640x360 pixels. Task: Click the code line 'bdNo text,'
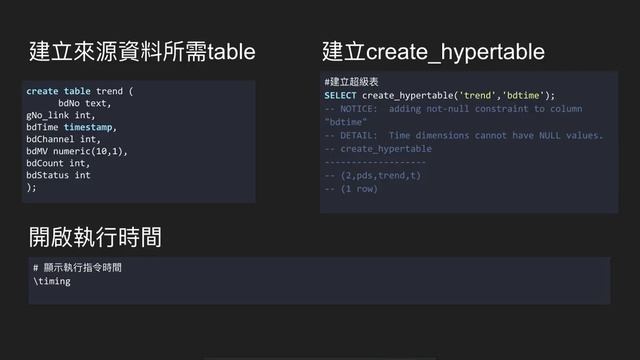tap(84, 103)
